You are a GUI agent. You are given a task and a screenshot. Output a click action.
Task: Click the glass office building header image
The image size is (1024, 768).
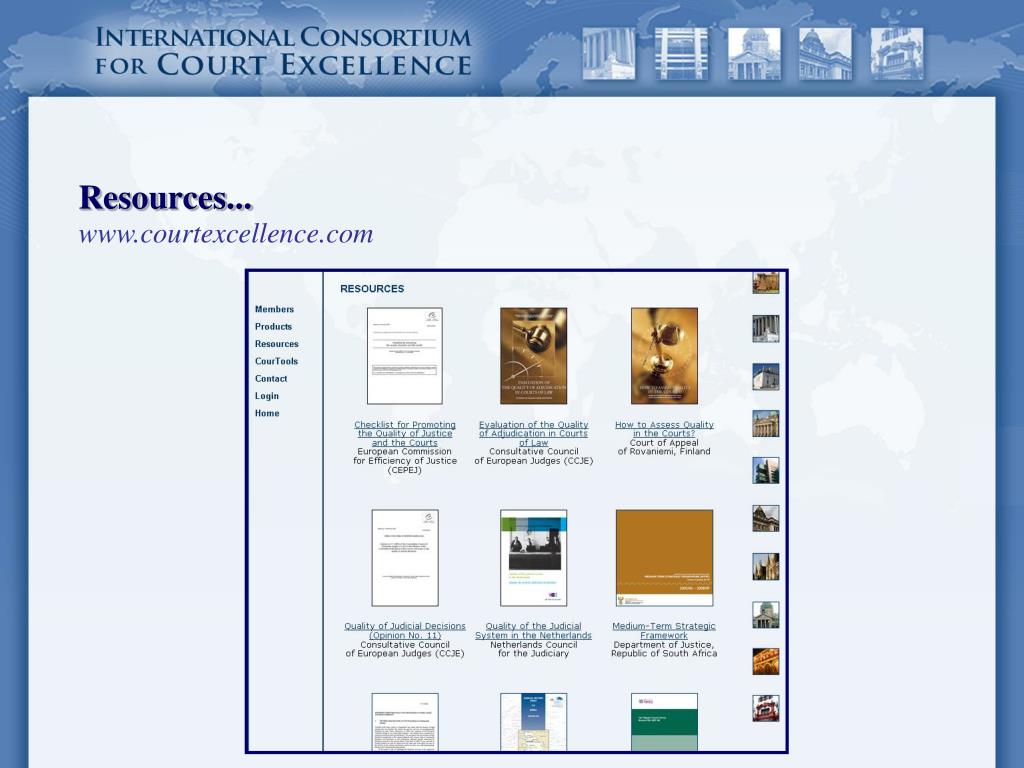[681, 54]
